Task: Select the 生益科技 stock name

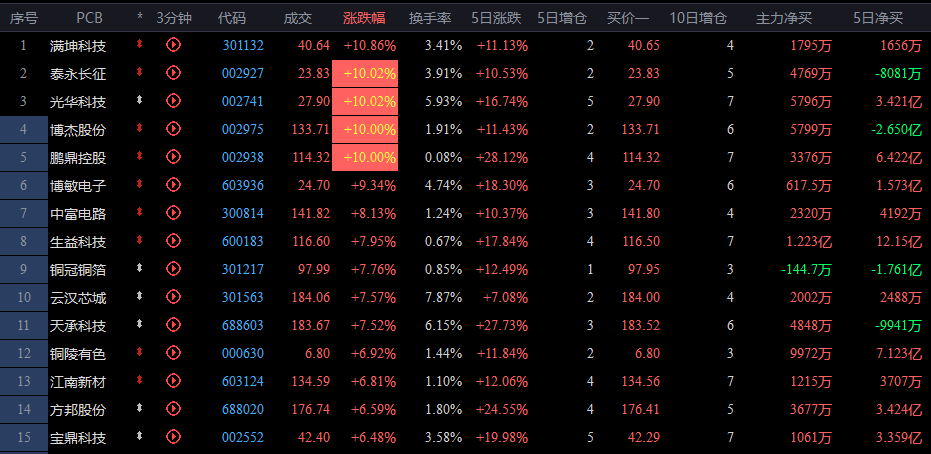Action: coord(78,242)
